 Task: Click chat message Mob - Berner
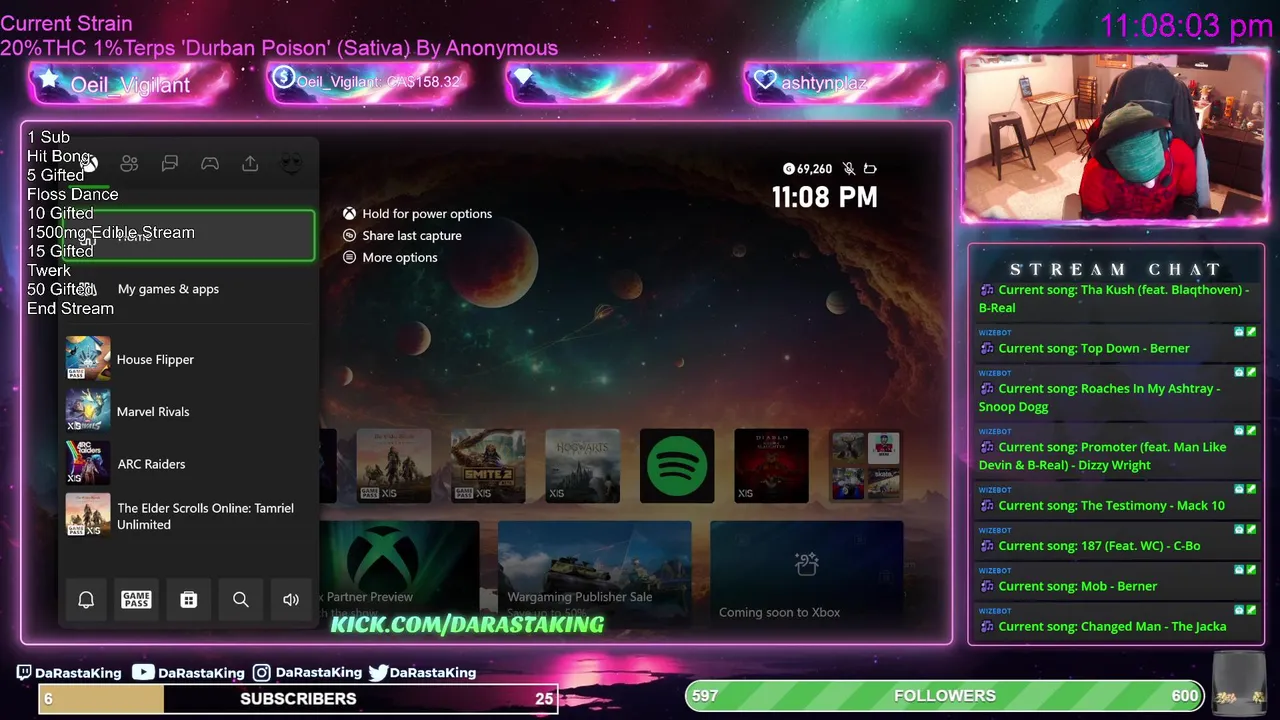[x=1116, y=579]
